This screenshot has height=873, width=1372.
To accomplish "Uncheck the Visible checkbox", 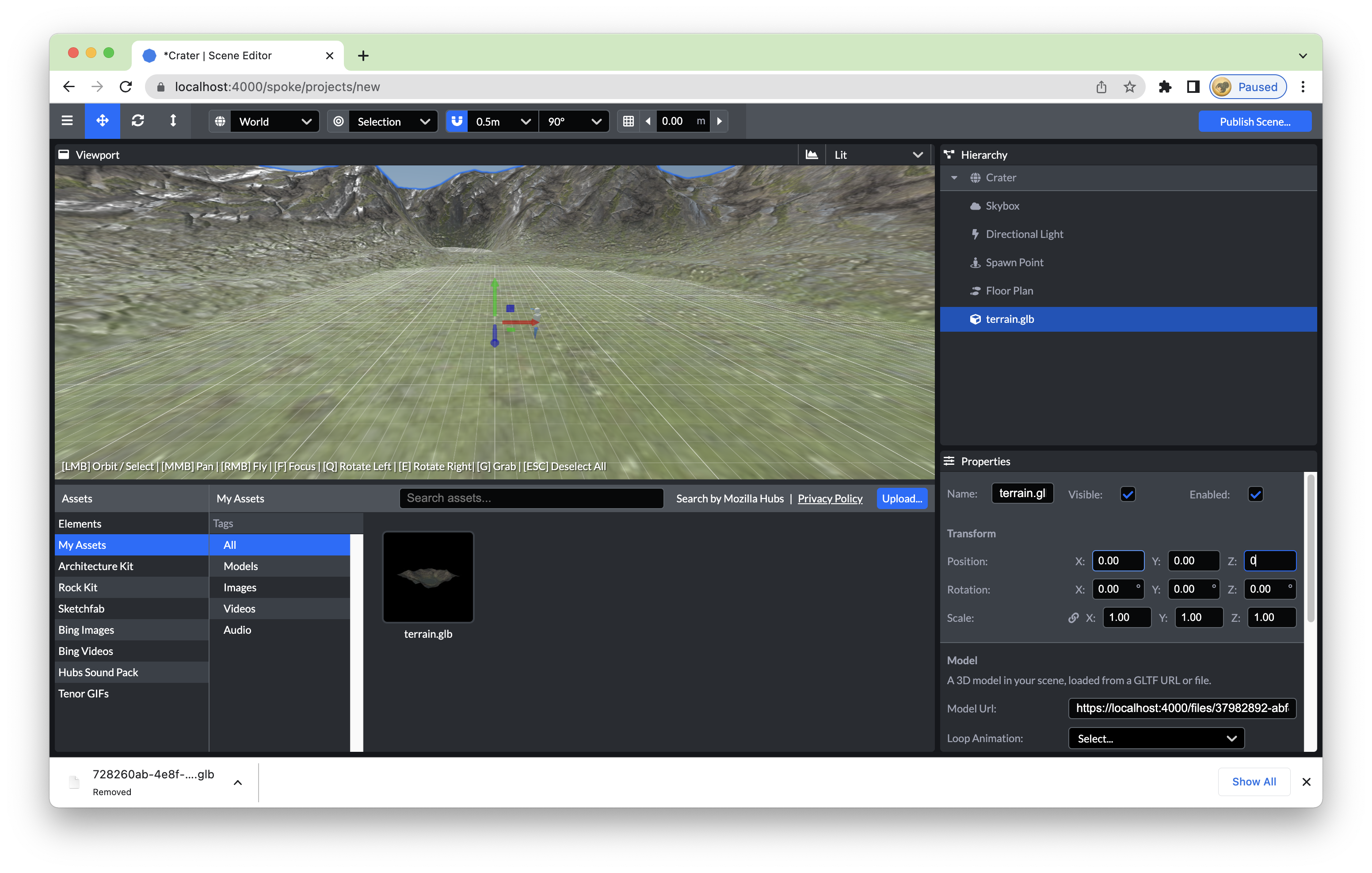I will pyautogui.click(x=1128, y=494).
